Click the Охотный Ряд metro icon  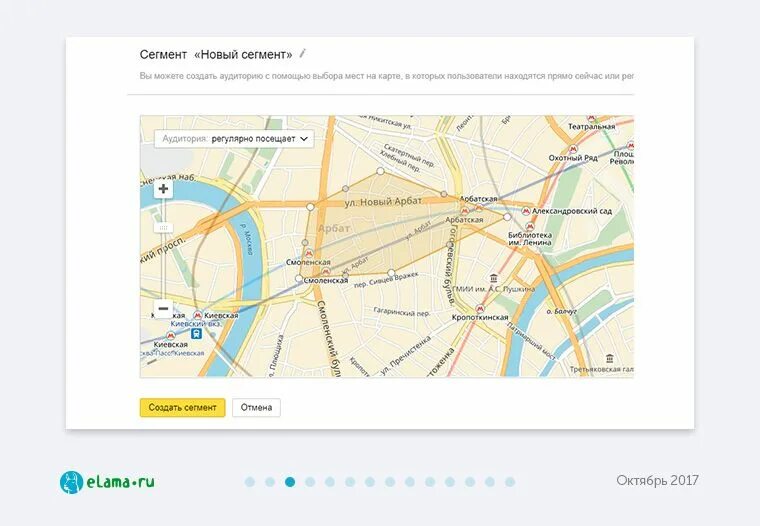pyautogui.click(x=573, y=149)
